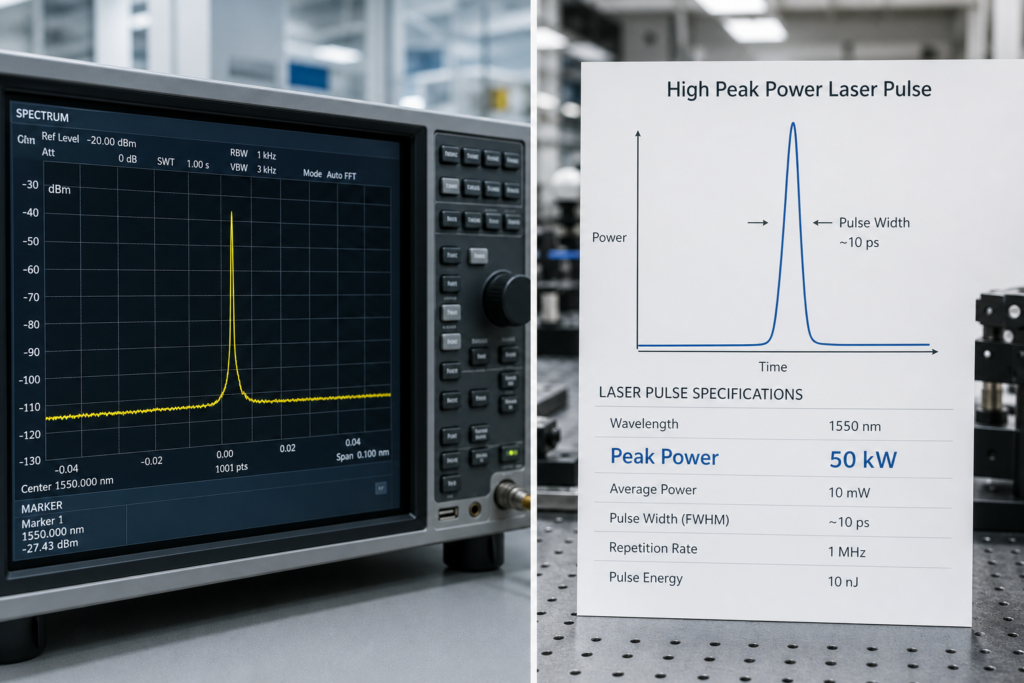Click the Mode Auto FFT label
Screen dimensions: 1024x683
pos(329,174)
